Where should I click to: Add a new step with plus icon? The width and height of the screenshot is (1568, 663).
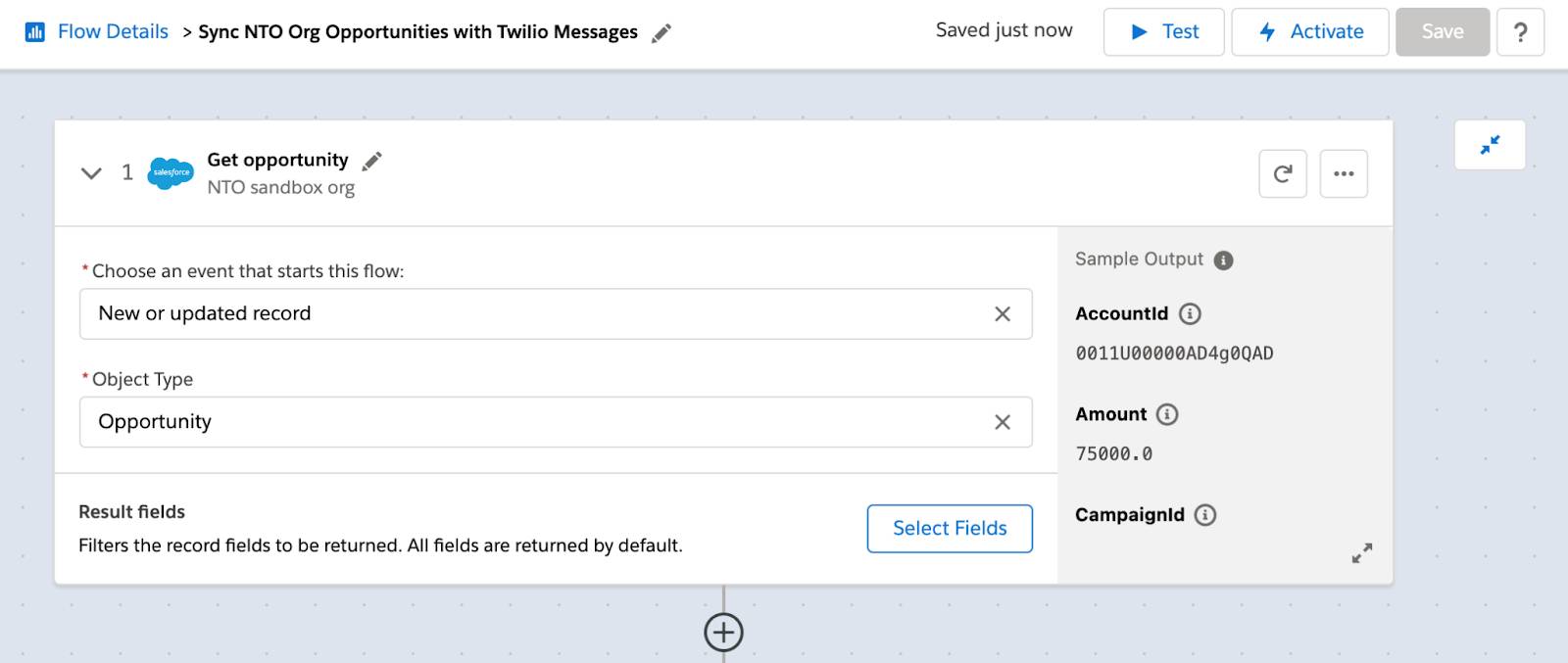tap(723, 632)
